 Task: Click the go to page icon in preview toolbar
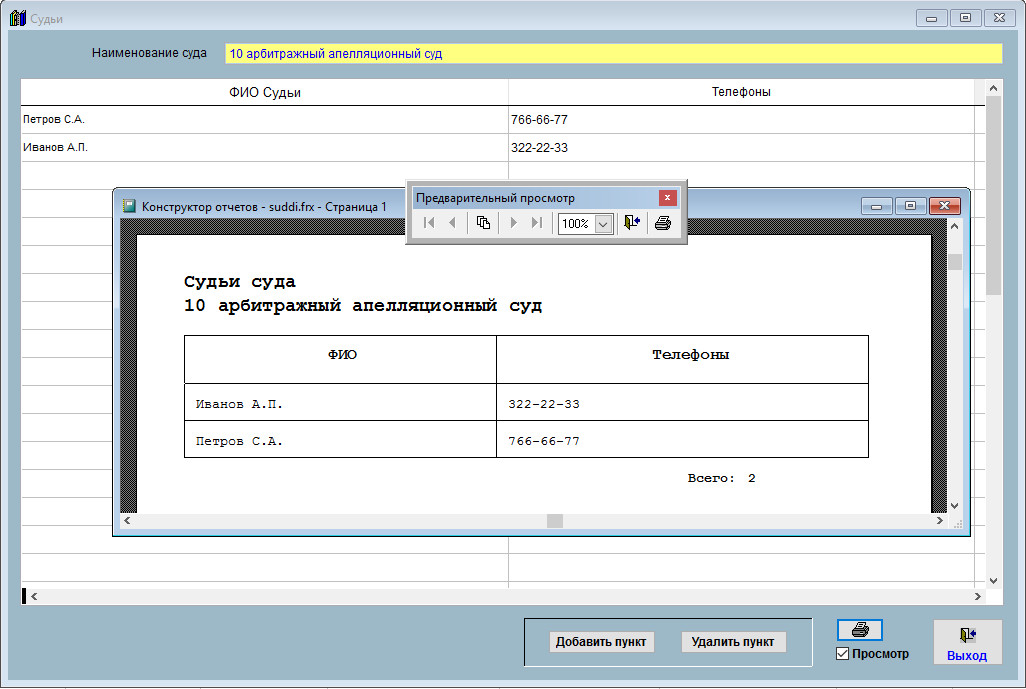[483, 223]
